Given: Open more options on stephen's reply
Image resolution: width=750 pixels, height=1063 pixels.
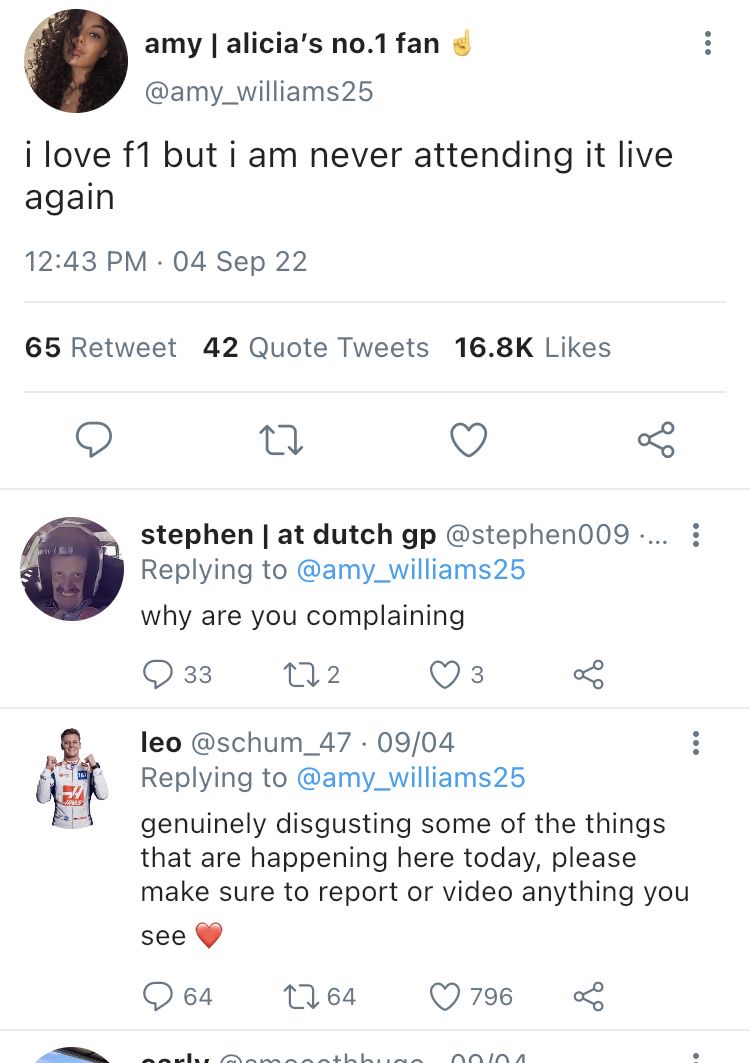Looking at the screenshot, I should (x=696, y=536).
